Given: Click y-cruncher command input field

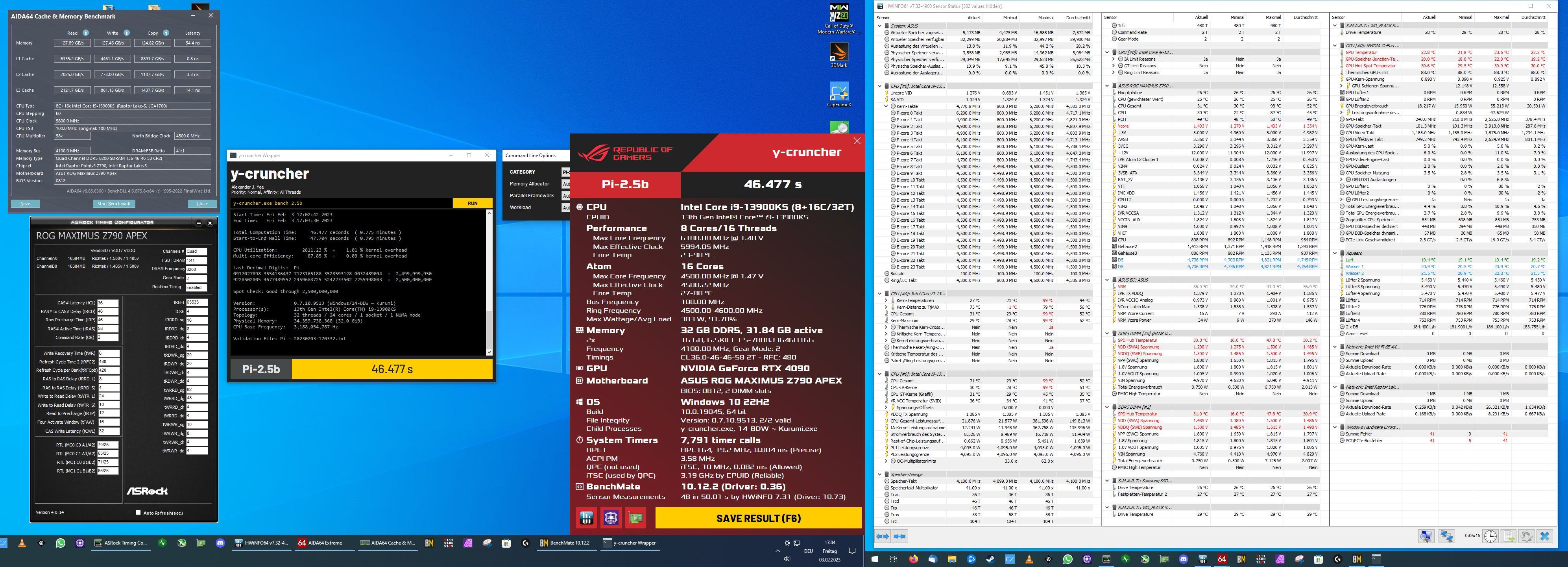Looking at the screenshot, I should (x=342, y=203).
